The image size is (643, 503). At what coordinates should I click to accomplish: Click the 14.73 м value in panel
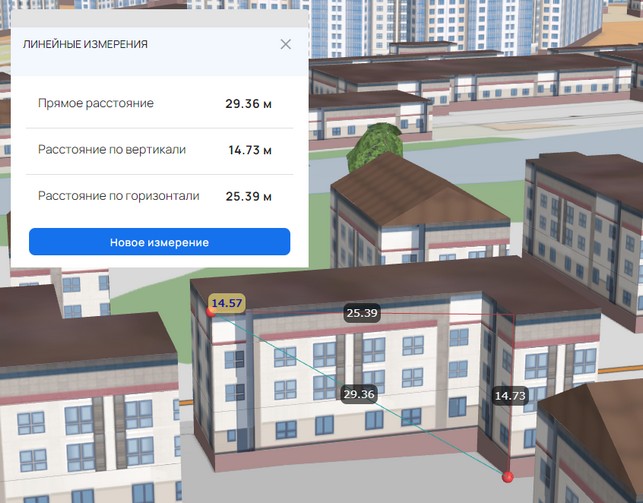point(249,150)
